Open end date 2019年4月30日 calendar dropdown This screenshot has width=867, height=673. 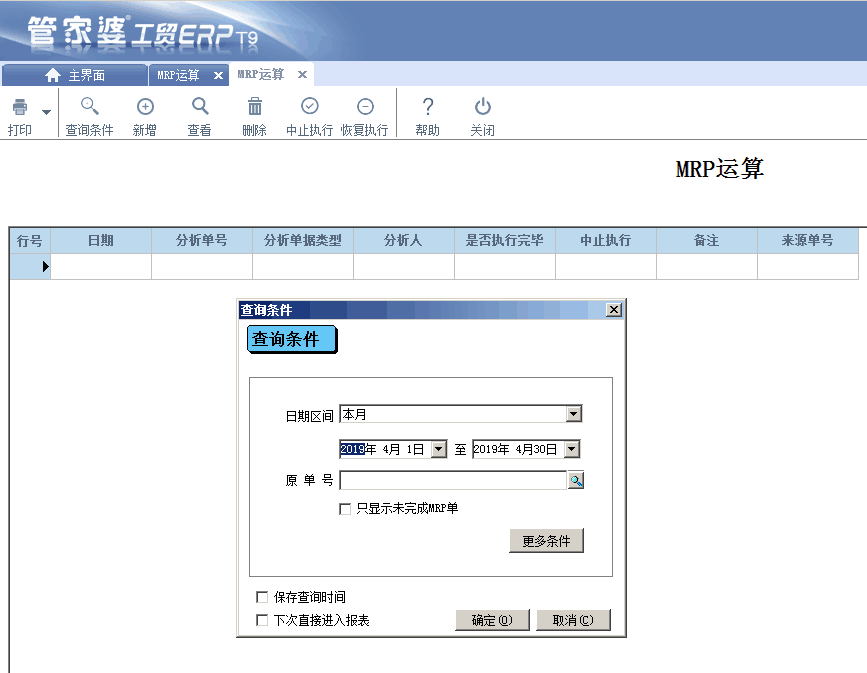[x=571, y=450]
